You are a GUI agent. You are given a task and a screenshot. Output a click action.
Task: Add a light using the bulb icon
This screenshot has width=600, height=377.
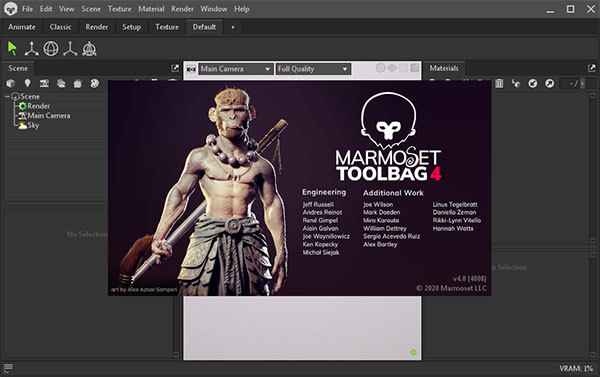click(x=27, y=83)
